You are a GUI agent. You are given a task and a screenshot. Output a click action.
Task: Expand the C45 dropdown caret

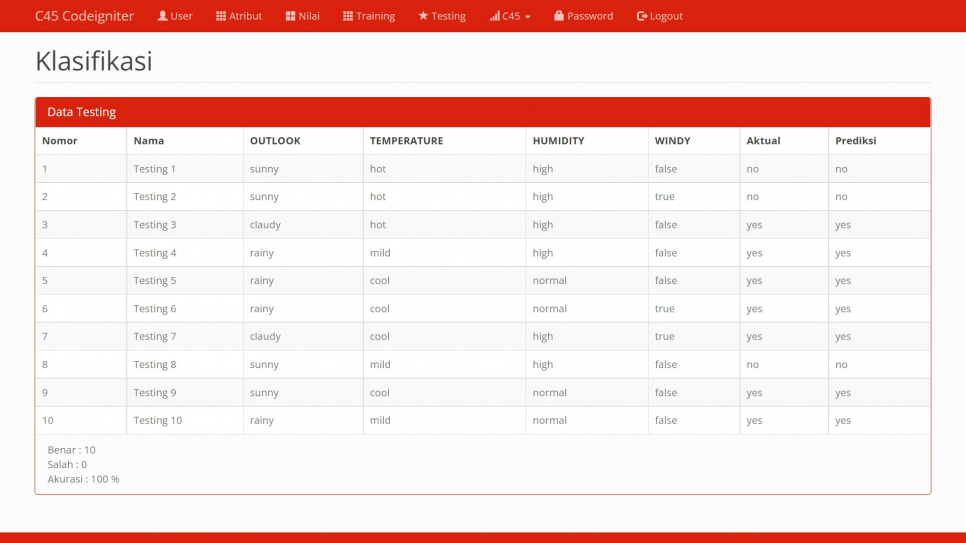pyautogui.click(x=528, y=17)
